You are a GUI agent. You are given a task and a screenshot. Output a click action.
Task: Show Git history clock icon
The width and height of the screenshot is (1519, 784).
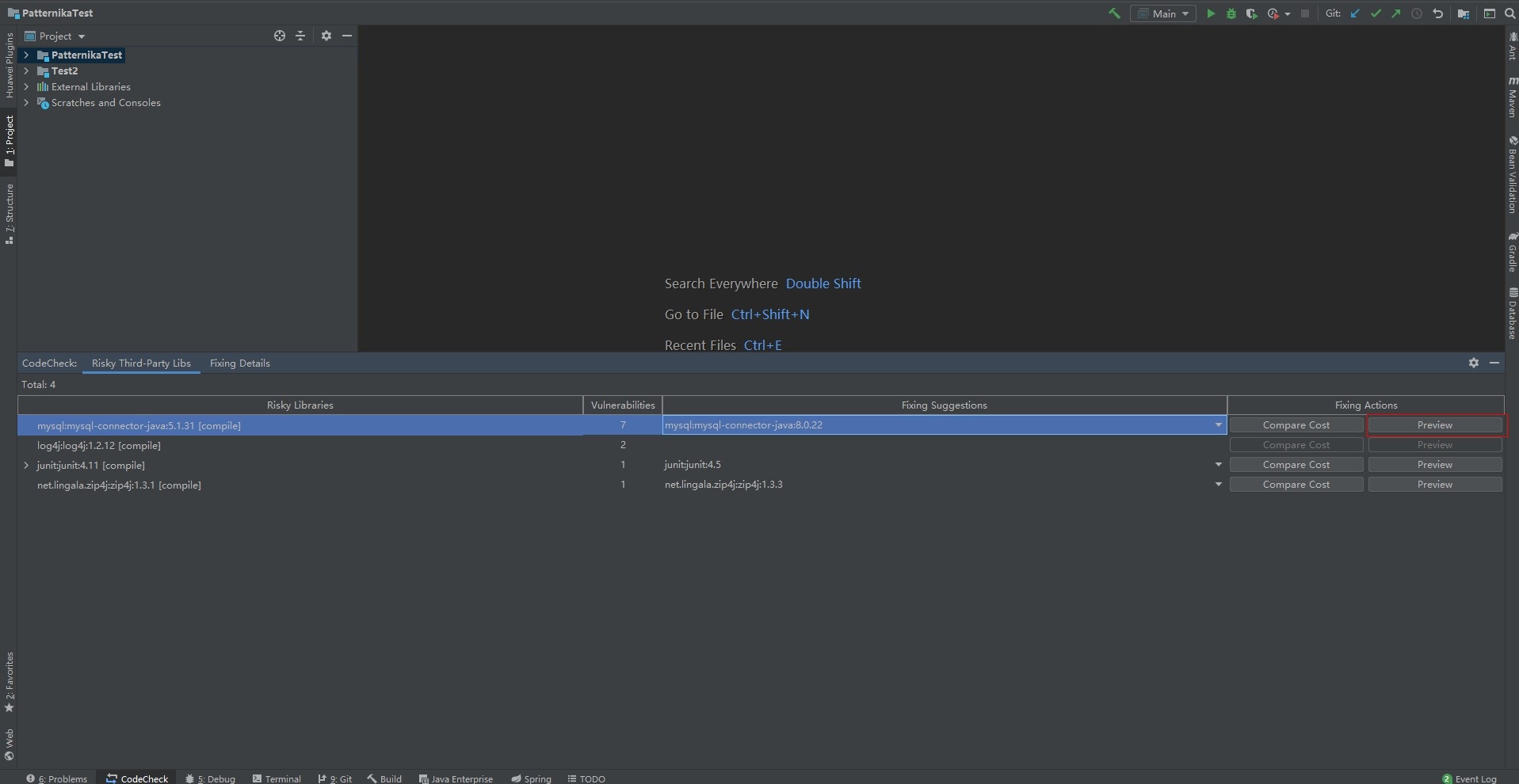[1417, 13]
